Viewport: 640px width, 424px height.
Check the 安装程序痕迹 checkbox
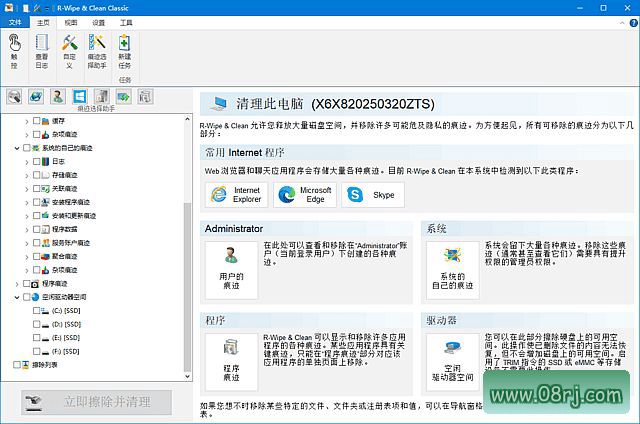(36, 202)
